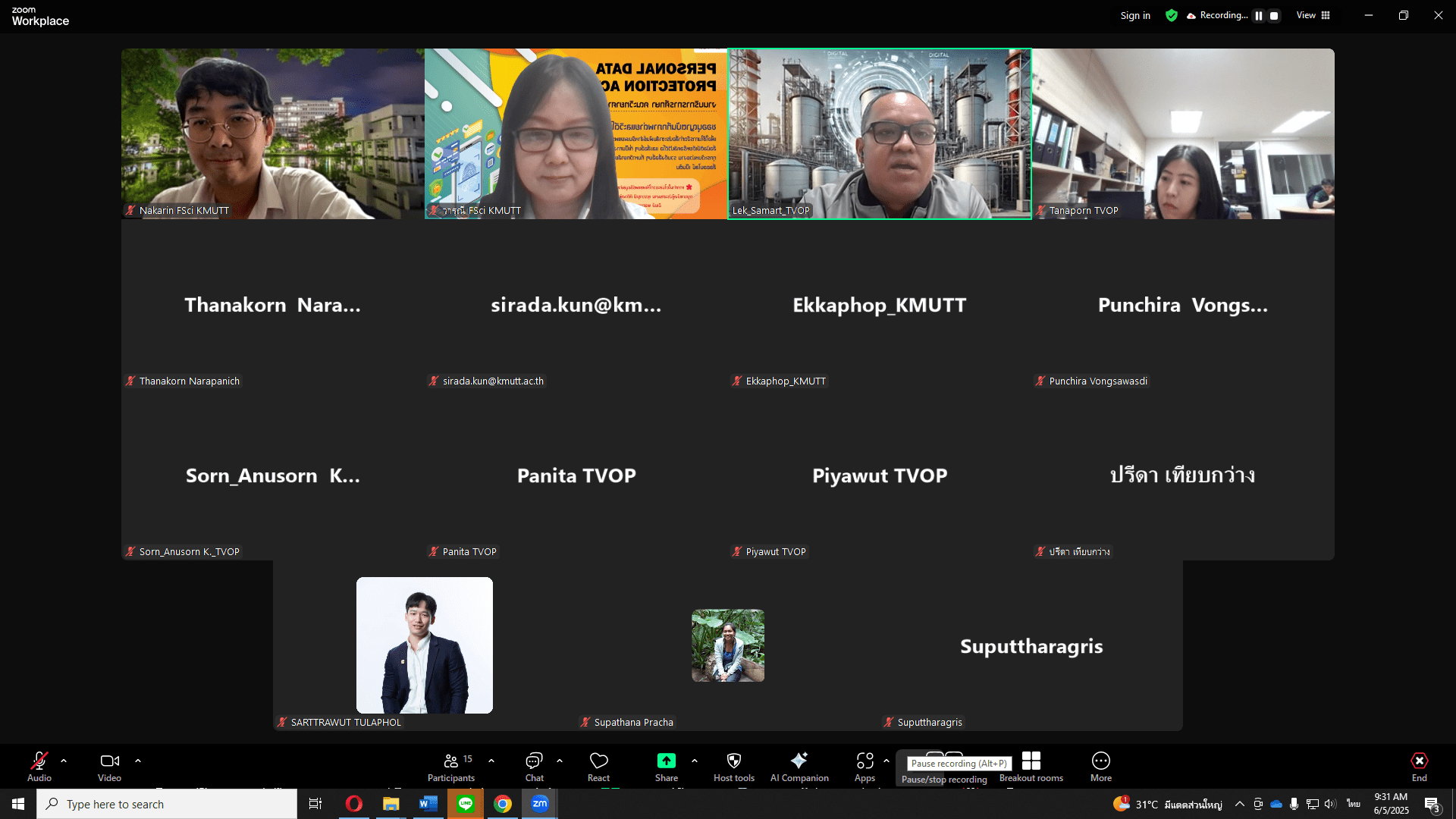The width and height of the screenshot is (1456, 819).
Task: Open Host tools shield menu
Action: [734, 766]
